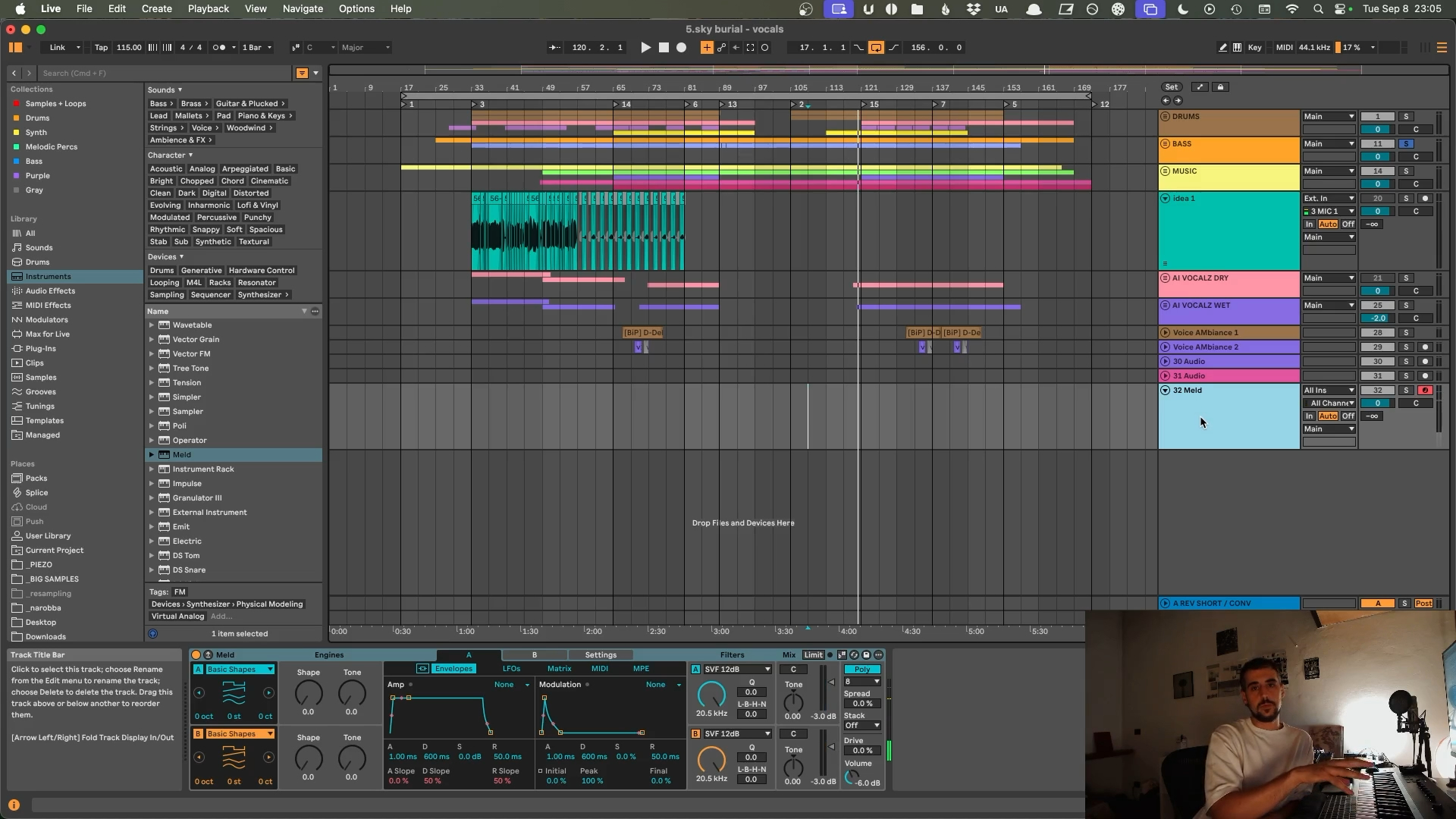Select the LFOs tab in Meld
1456x819 pixels.
click(x=511, y=669)
